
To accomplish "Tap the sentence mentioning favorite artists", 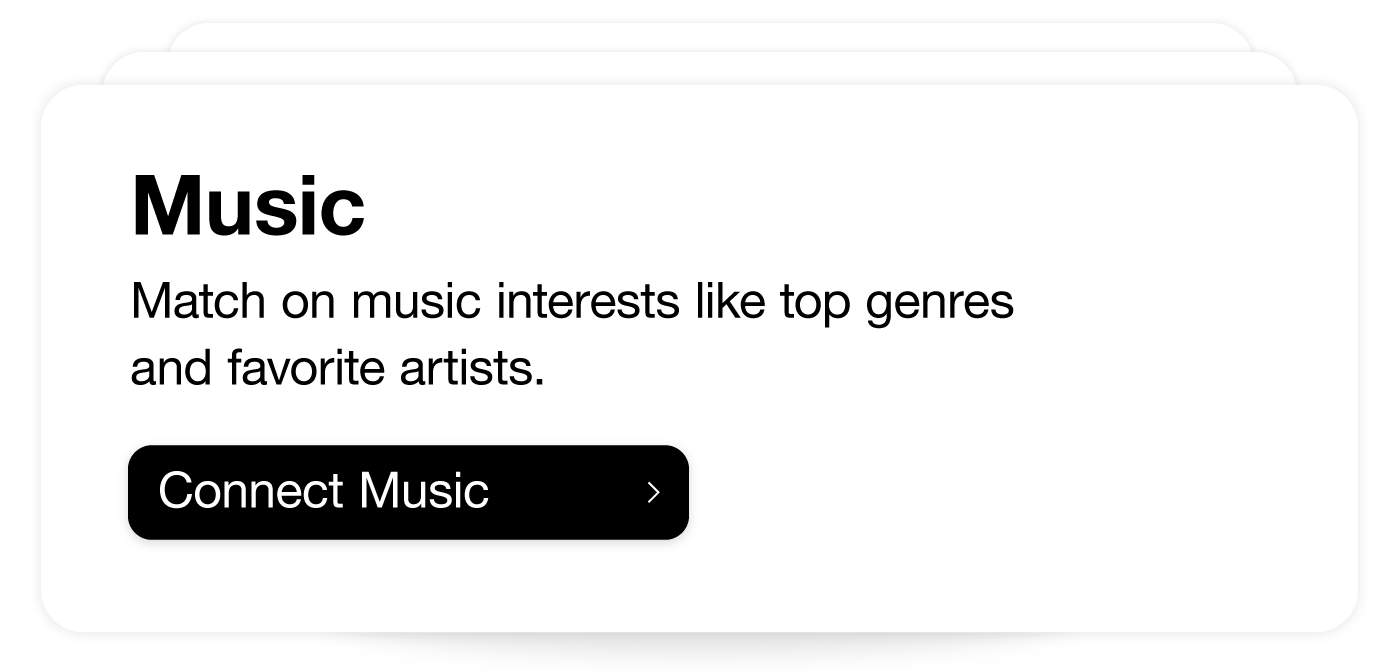I will pyautogui.click(x=337, y=369).
